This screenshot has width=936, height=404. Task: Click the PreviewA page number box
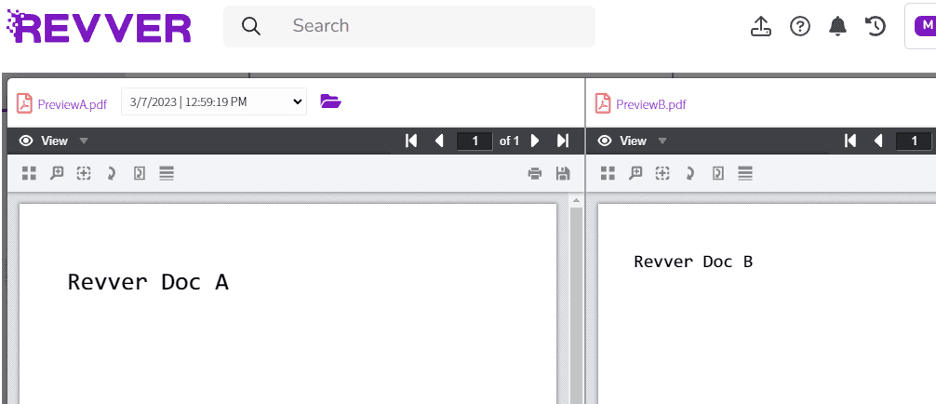click(475, 141)
